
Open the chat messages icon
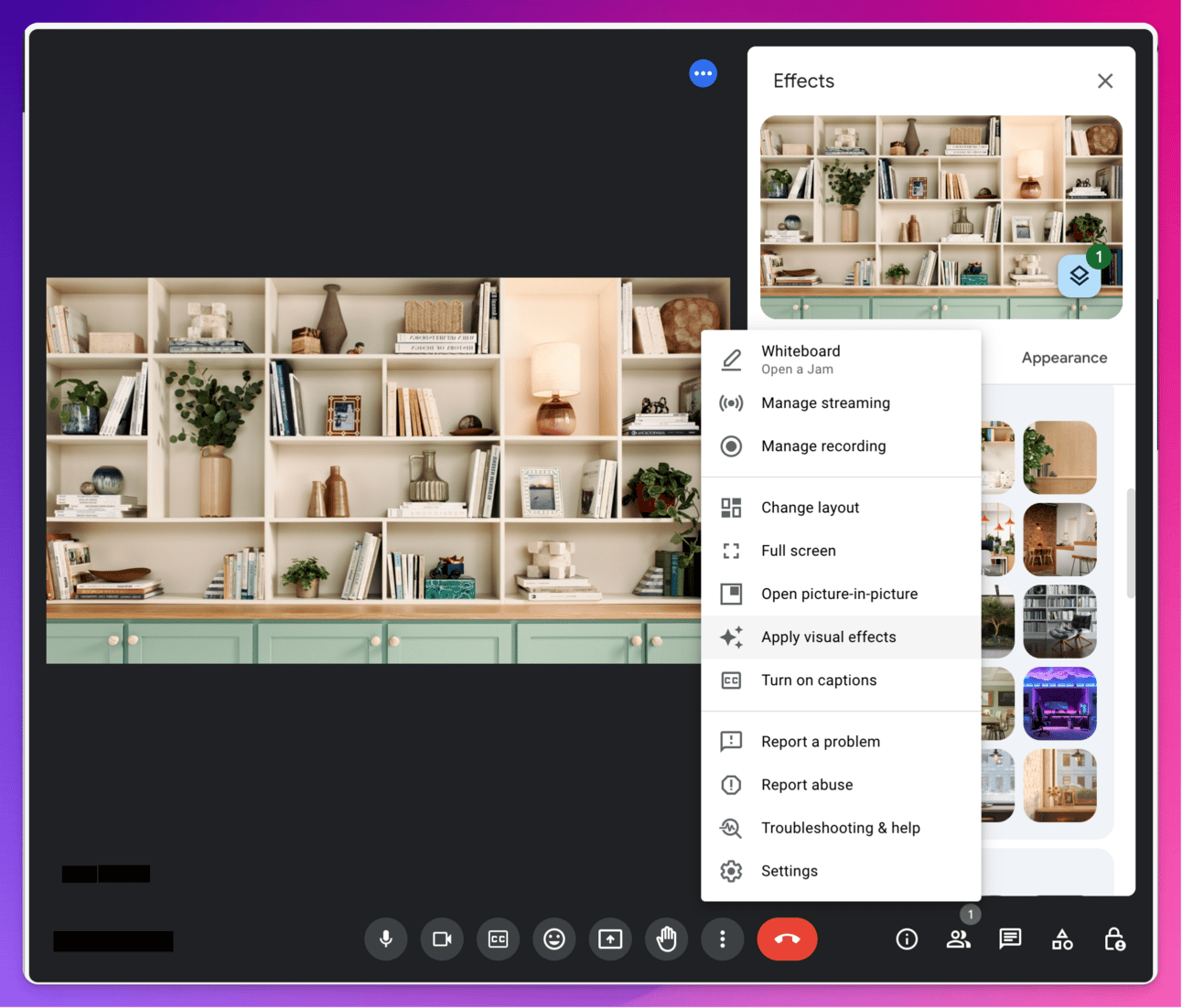1010,939
